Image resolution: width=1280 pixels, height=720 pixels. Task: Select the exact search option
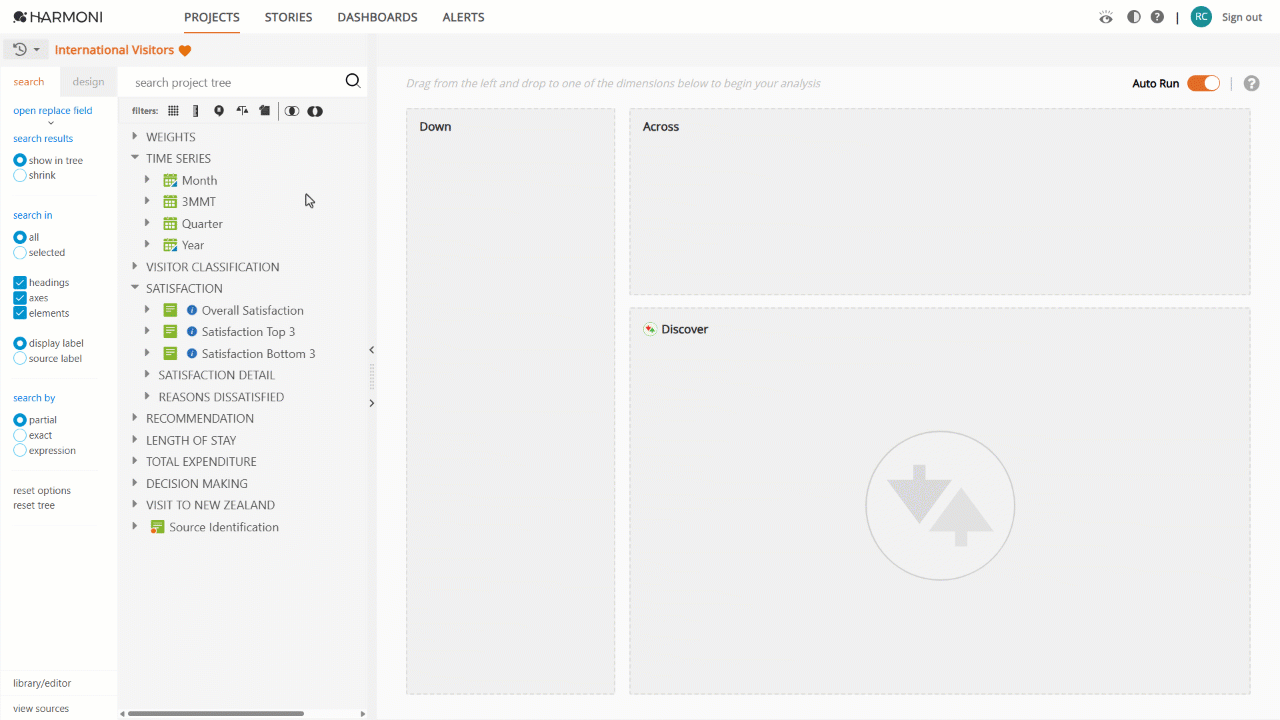tap(20, 436)
